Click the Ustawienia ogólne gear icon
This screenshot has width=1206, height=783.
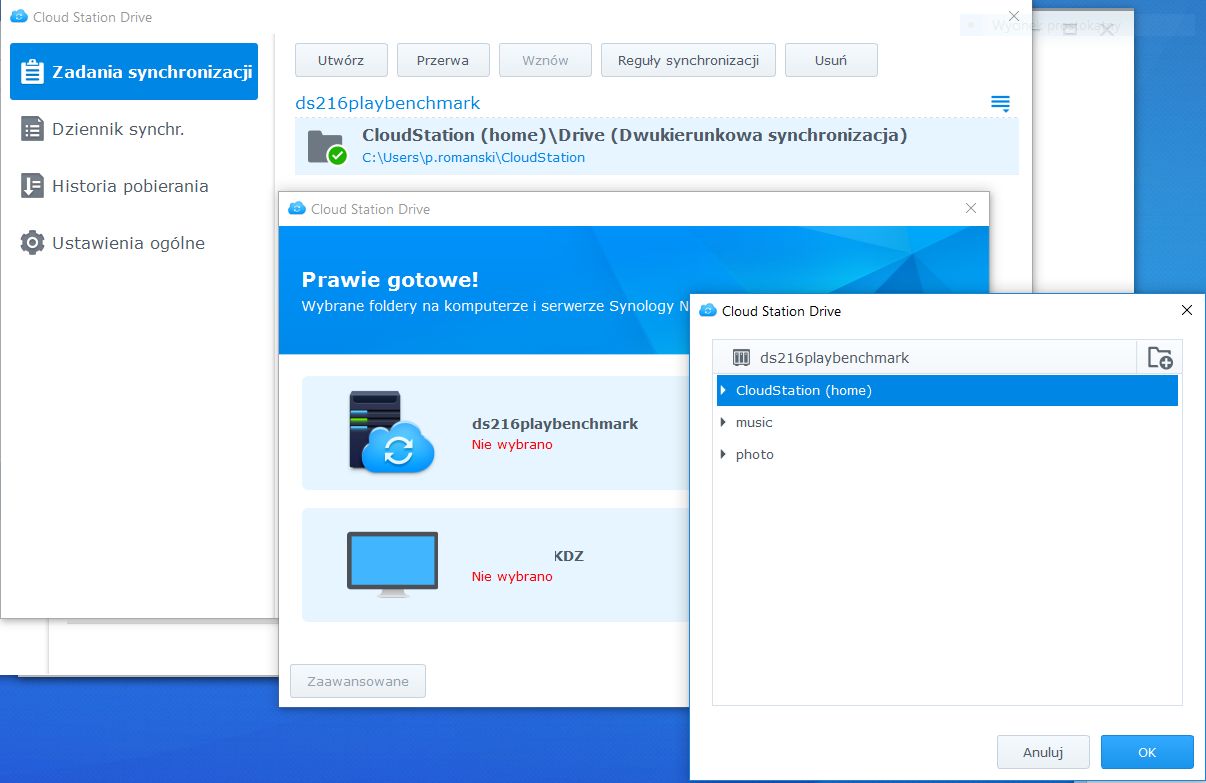[x=33, y=243]
